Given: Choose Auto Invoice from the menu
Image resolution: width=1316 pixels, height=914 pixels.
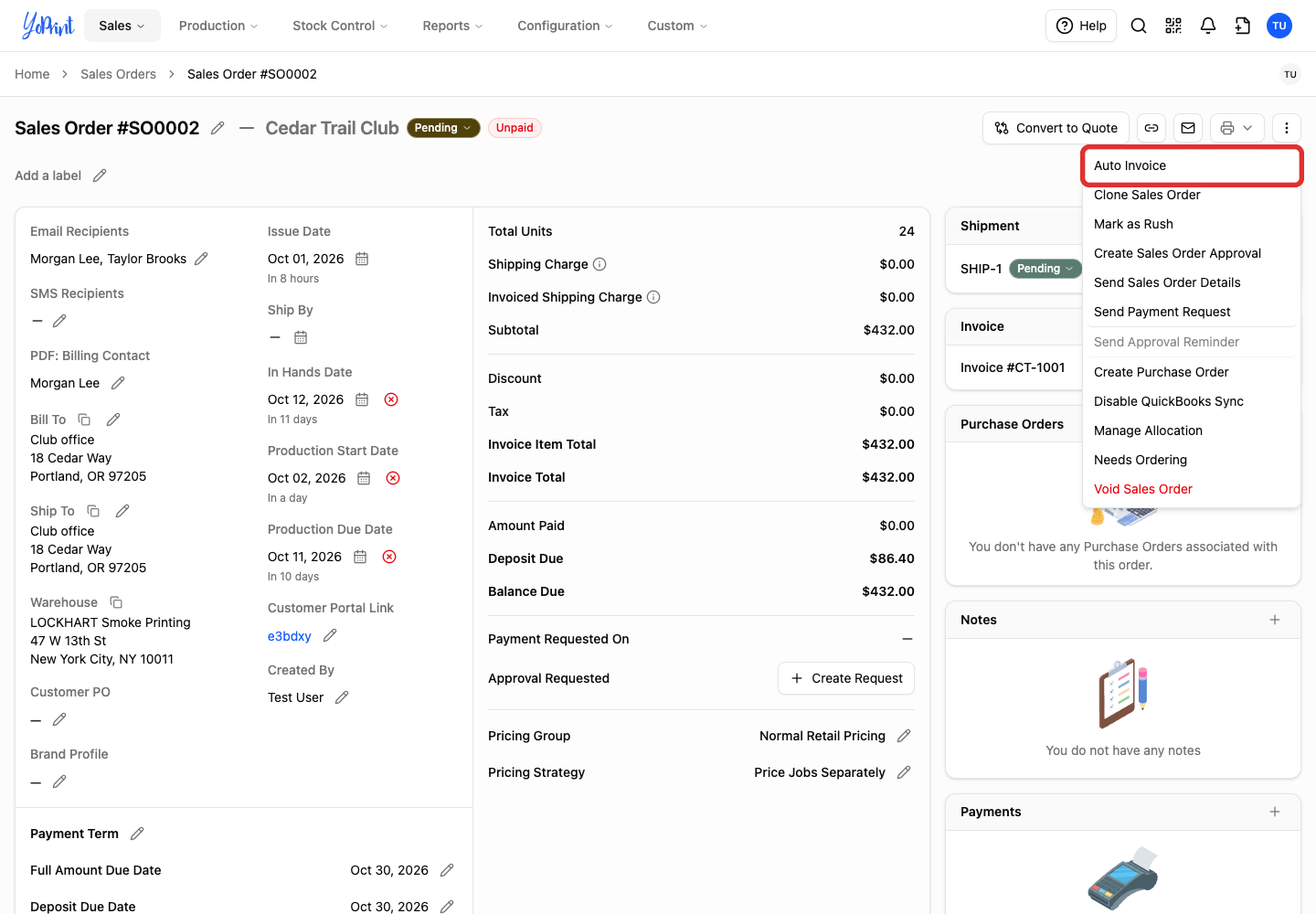Looking at the screenshot, I should pos(1192,165).
